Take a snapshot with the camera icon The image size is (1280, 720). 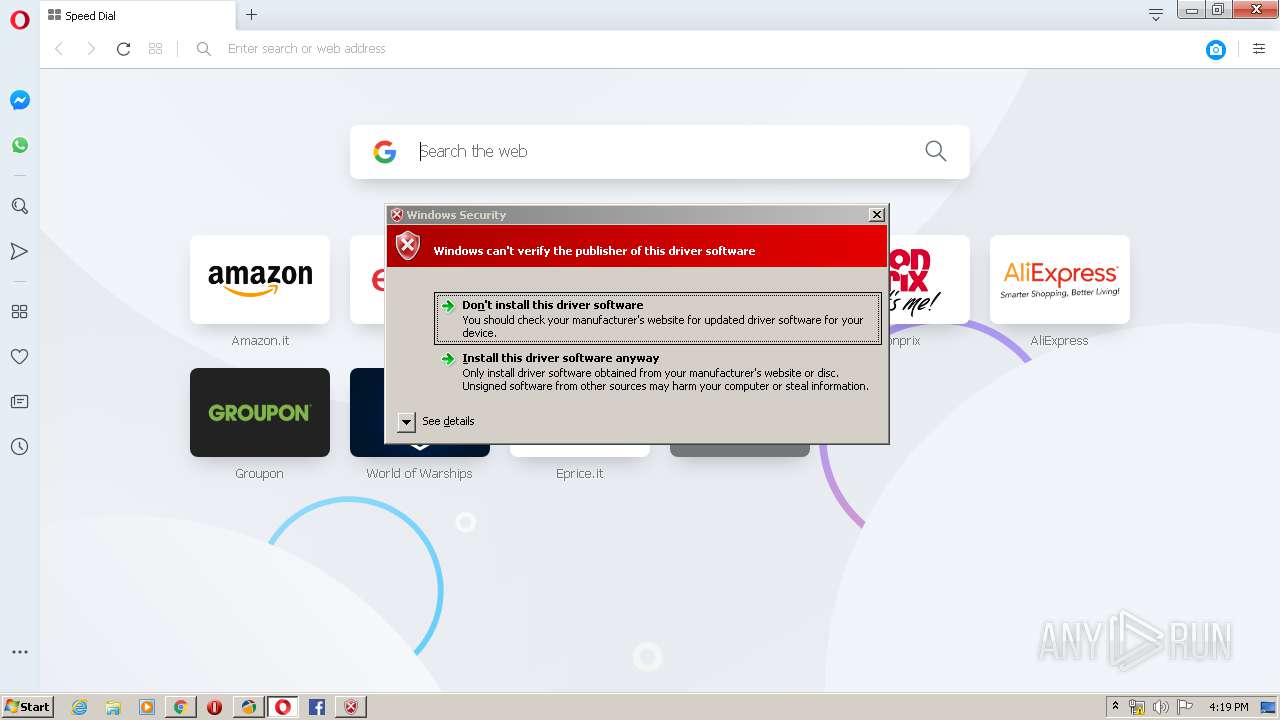click(x=1216, y=49)
